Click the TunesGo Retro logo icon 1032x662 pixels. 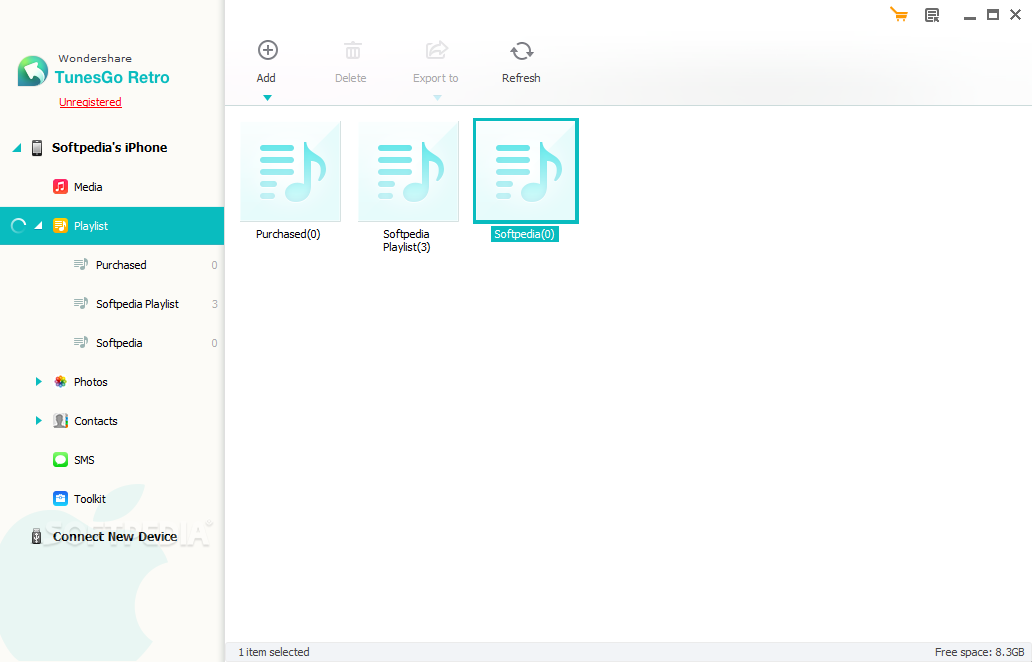[33, 71]
